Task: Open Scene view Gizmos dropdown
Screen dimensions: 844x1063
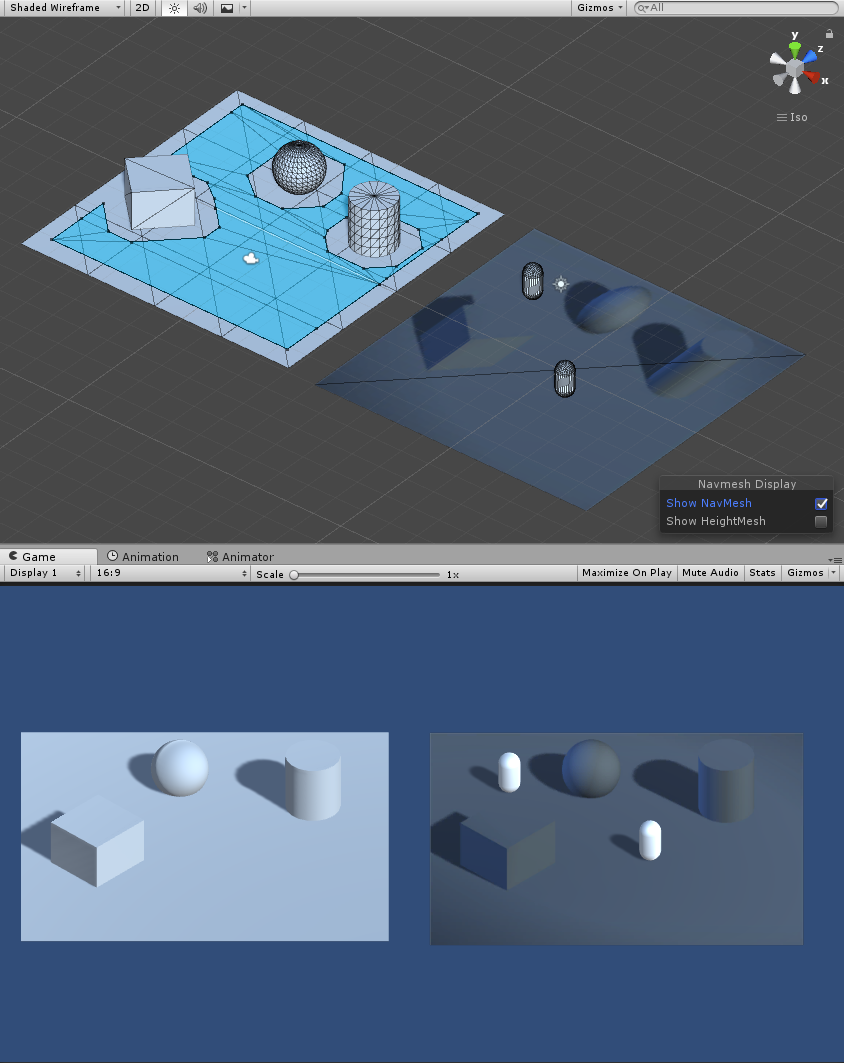Action: click(599, 7)
